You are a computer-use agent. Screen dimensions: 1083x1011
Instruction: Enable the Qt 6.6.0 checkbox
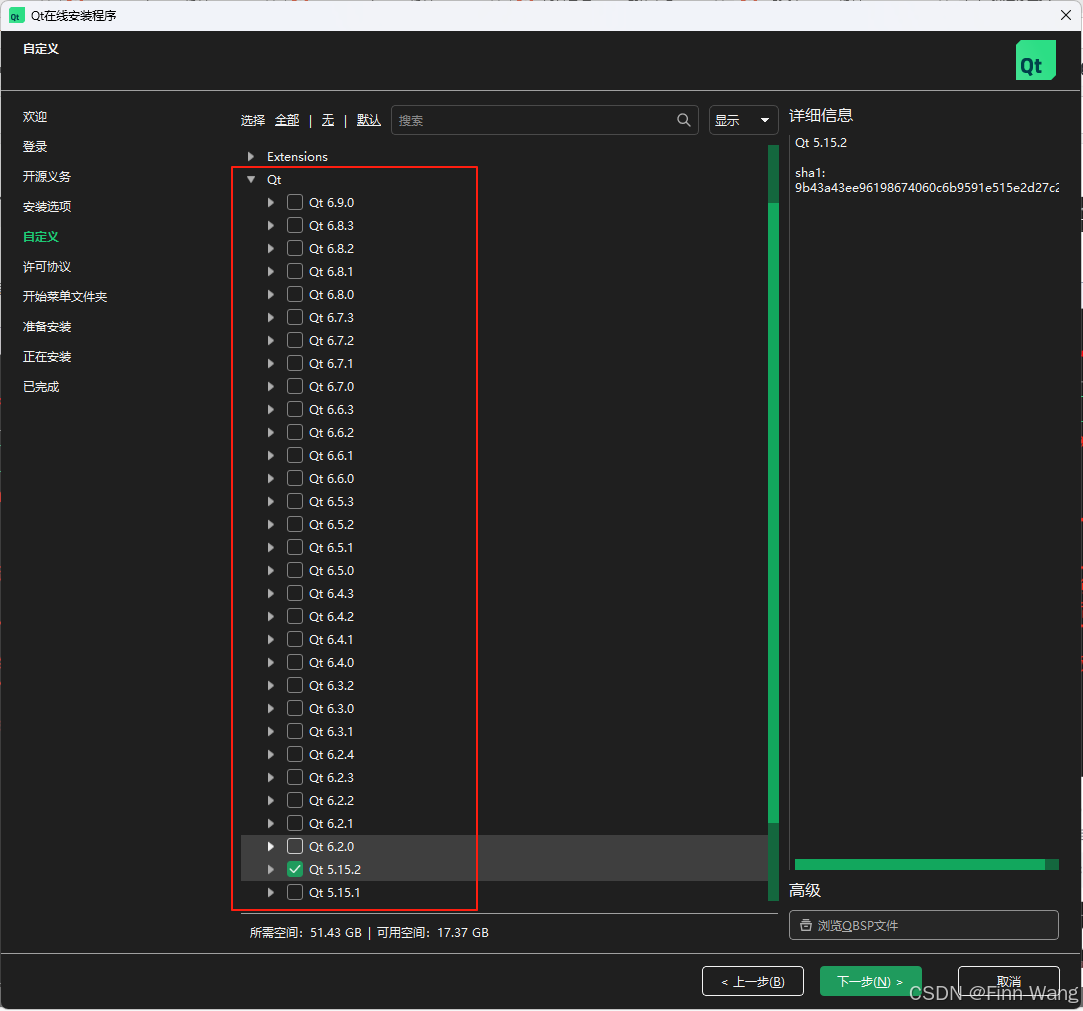[295, 479]
